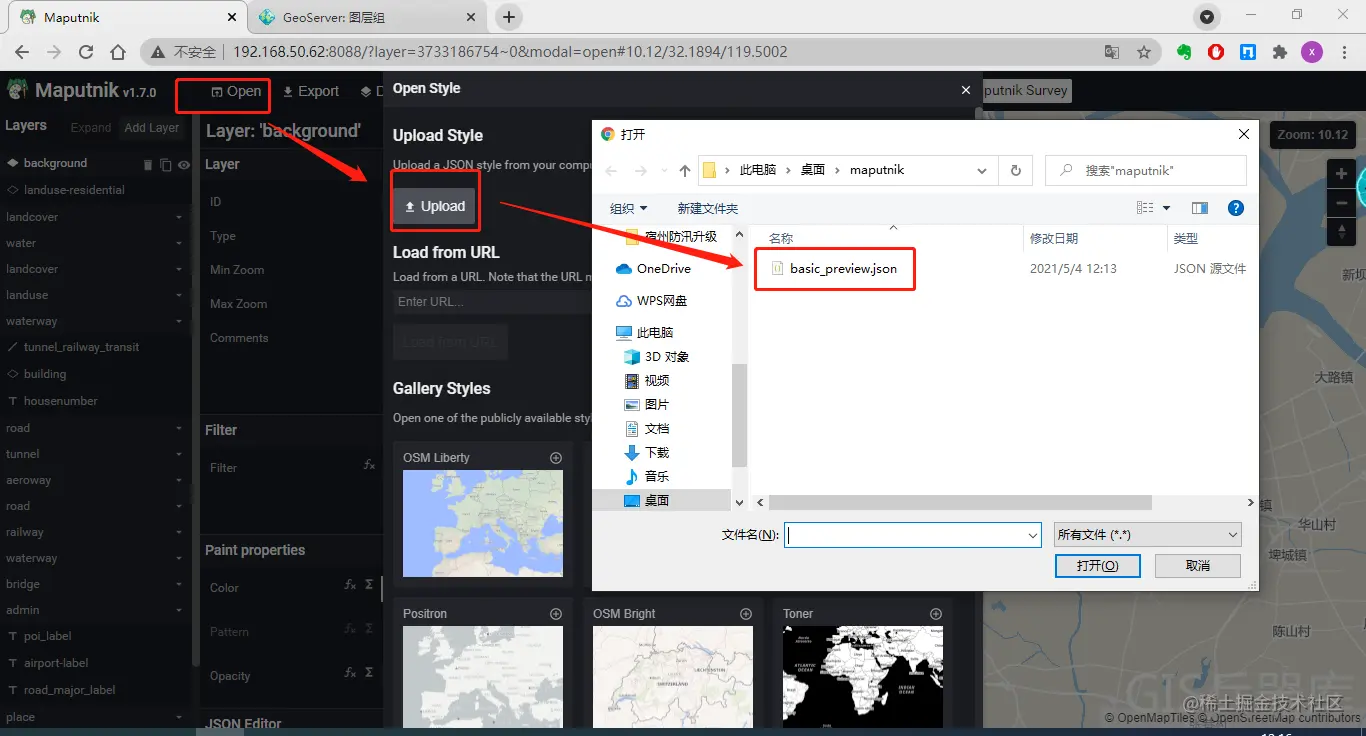Open the Positron gallery style thumbnail

(483, 676)
